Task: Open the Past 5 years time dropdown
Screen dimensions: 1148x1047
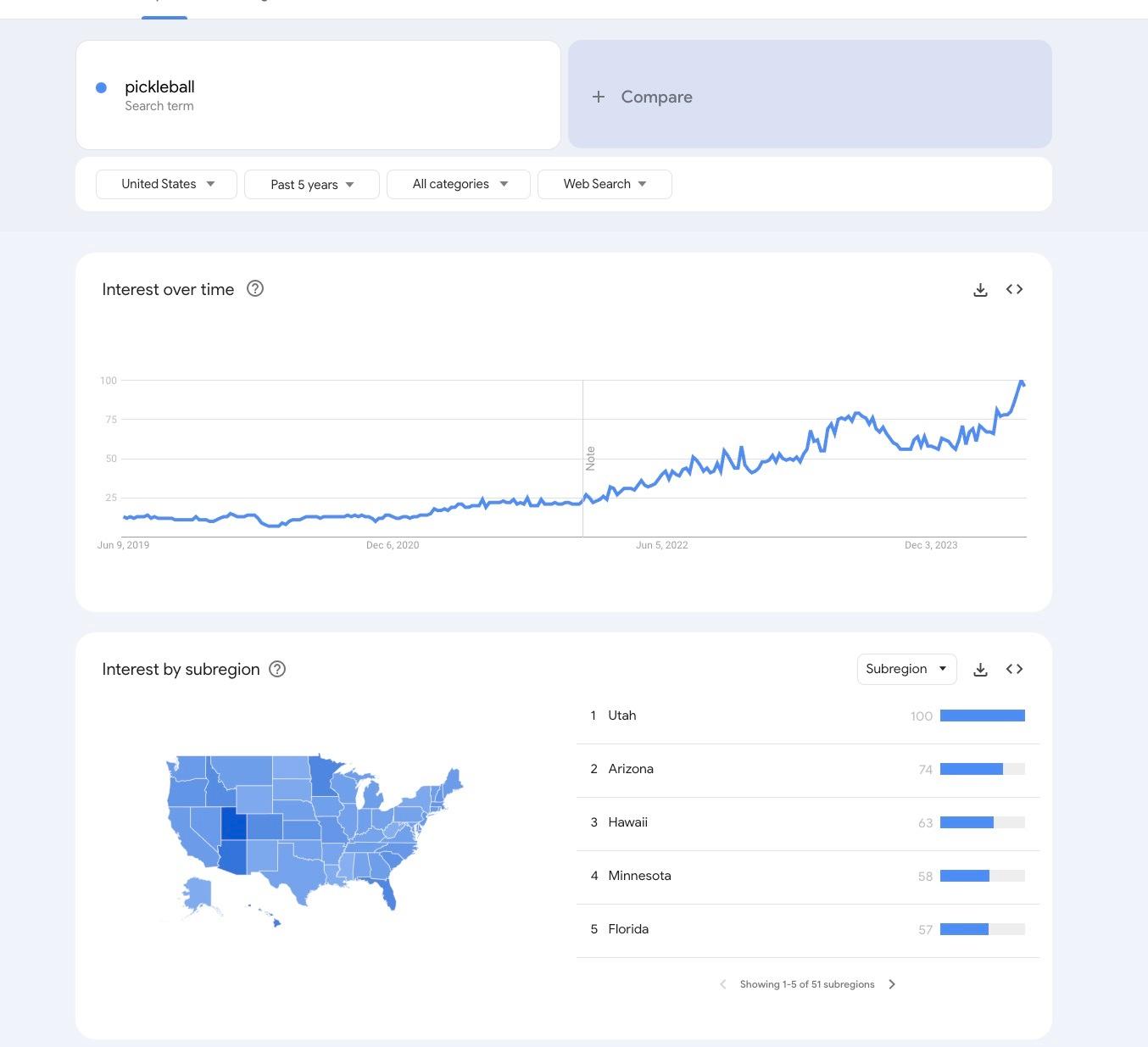Action: tap(311, 185)
